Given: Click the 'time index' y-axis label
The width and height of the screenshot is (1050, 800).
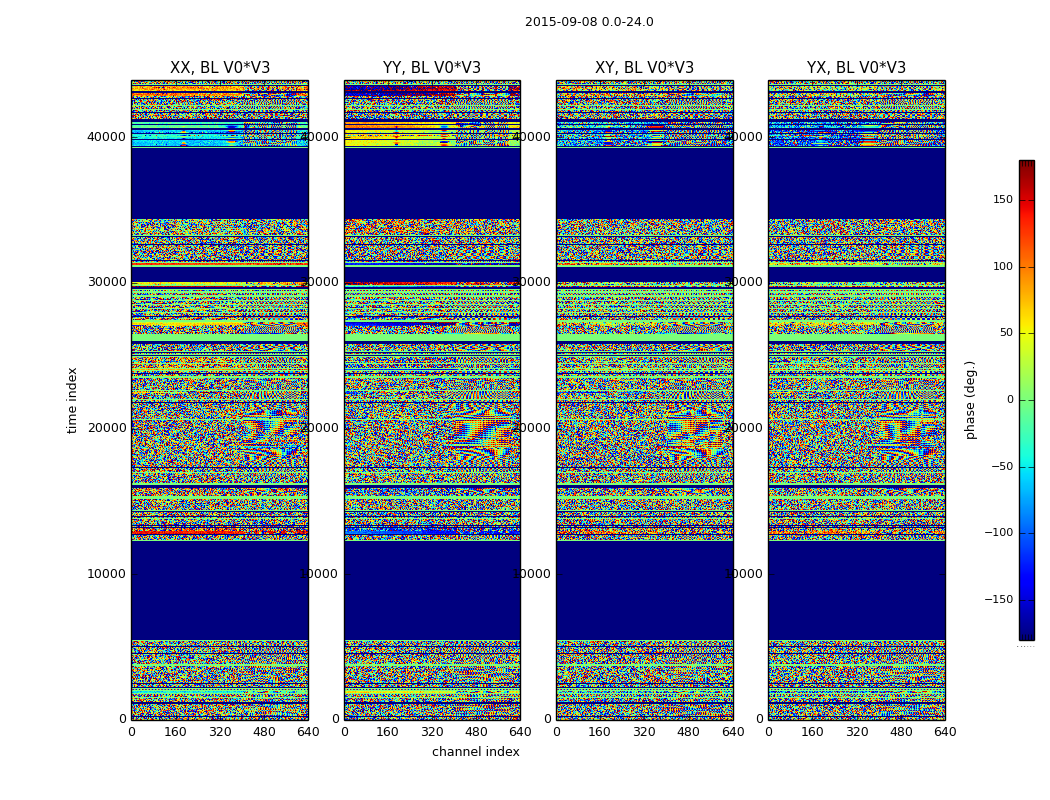Looking at the screenshot, I should 72,400.
